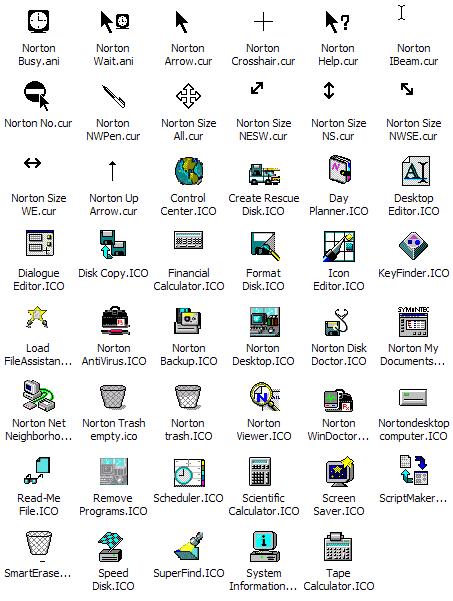Click the Load FileAssistant star icon
Screen dimensions: 453x601
pyautogui.click(x=37, y=317)
